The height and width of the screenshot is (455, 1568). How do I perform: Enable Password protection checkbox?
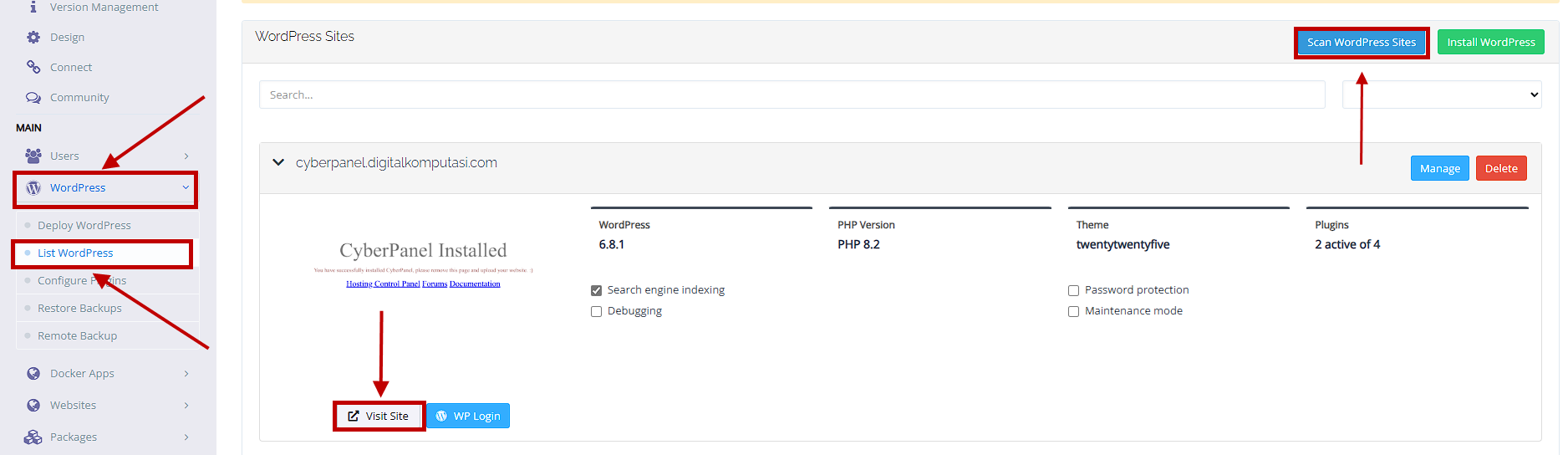pyautogui.click(x=1073, y=290)
